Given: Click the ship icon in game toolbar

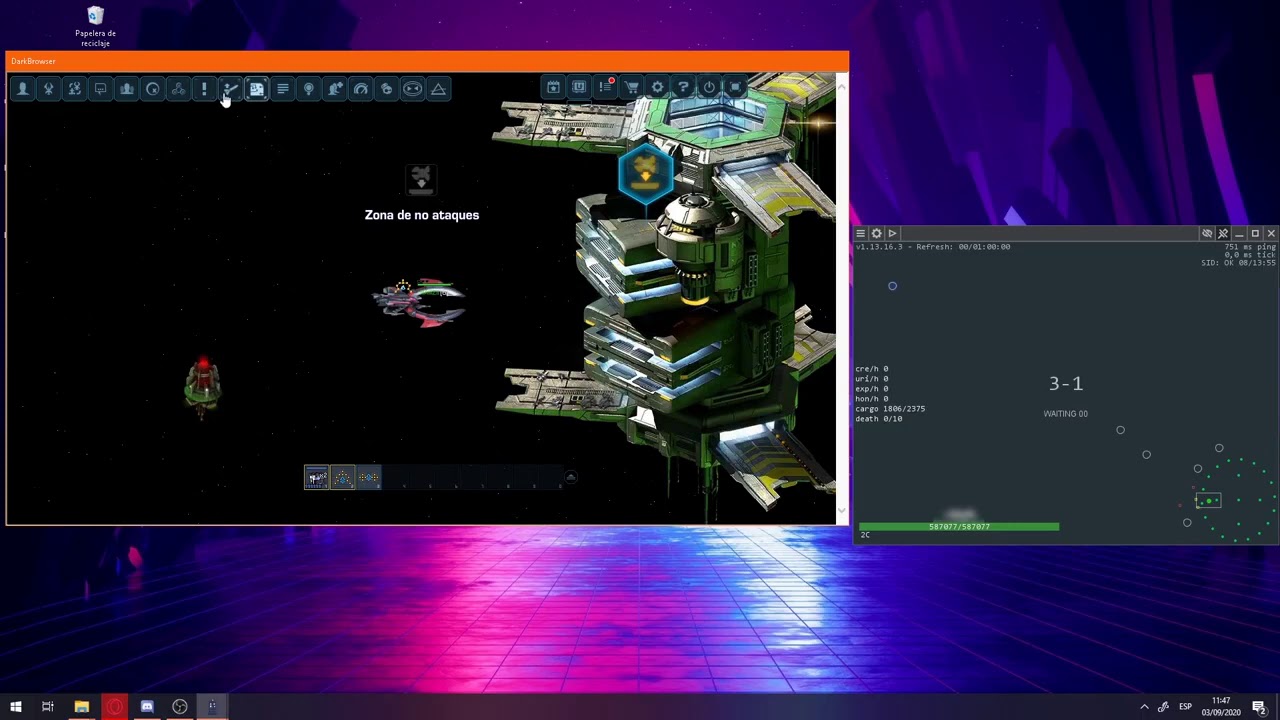Looking at the screenshot, I should pos(48,89).
